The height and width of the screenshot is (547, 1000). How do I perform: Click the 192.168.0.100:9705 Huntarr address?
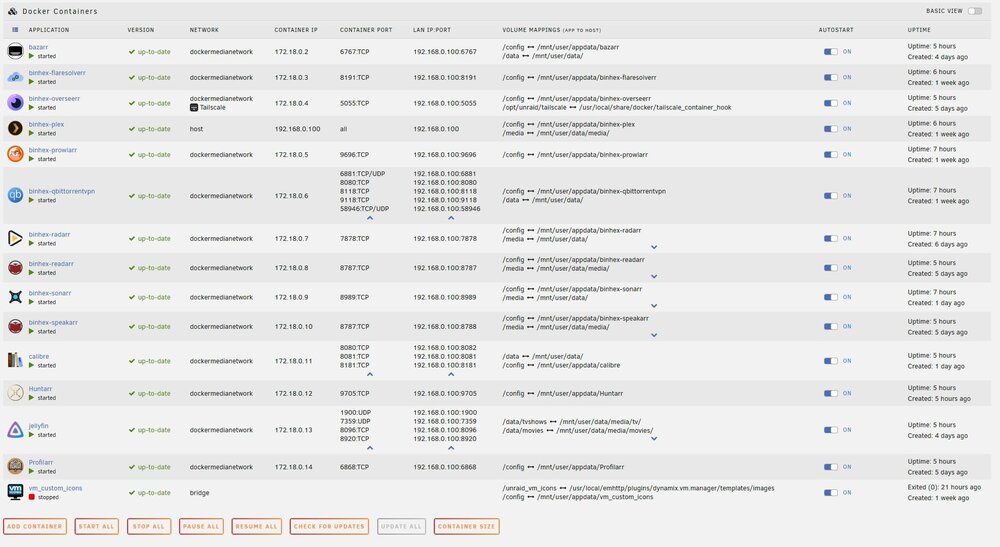(x=445, y=393)
